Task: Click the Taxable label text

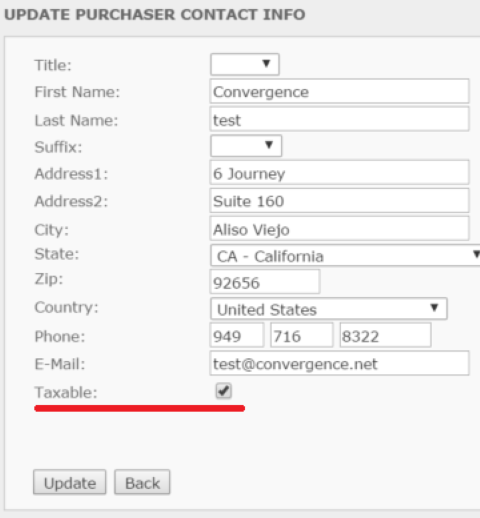Action: point(66,392)
